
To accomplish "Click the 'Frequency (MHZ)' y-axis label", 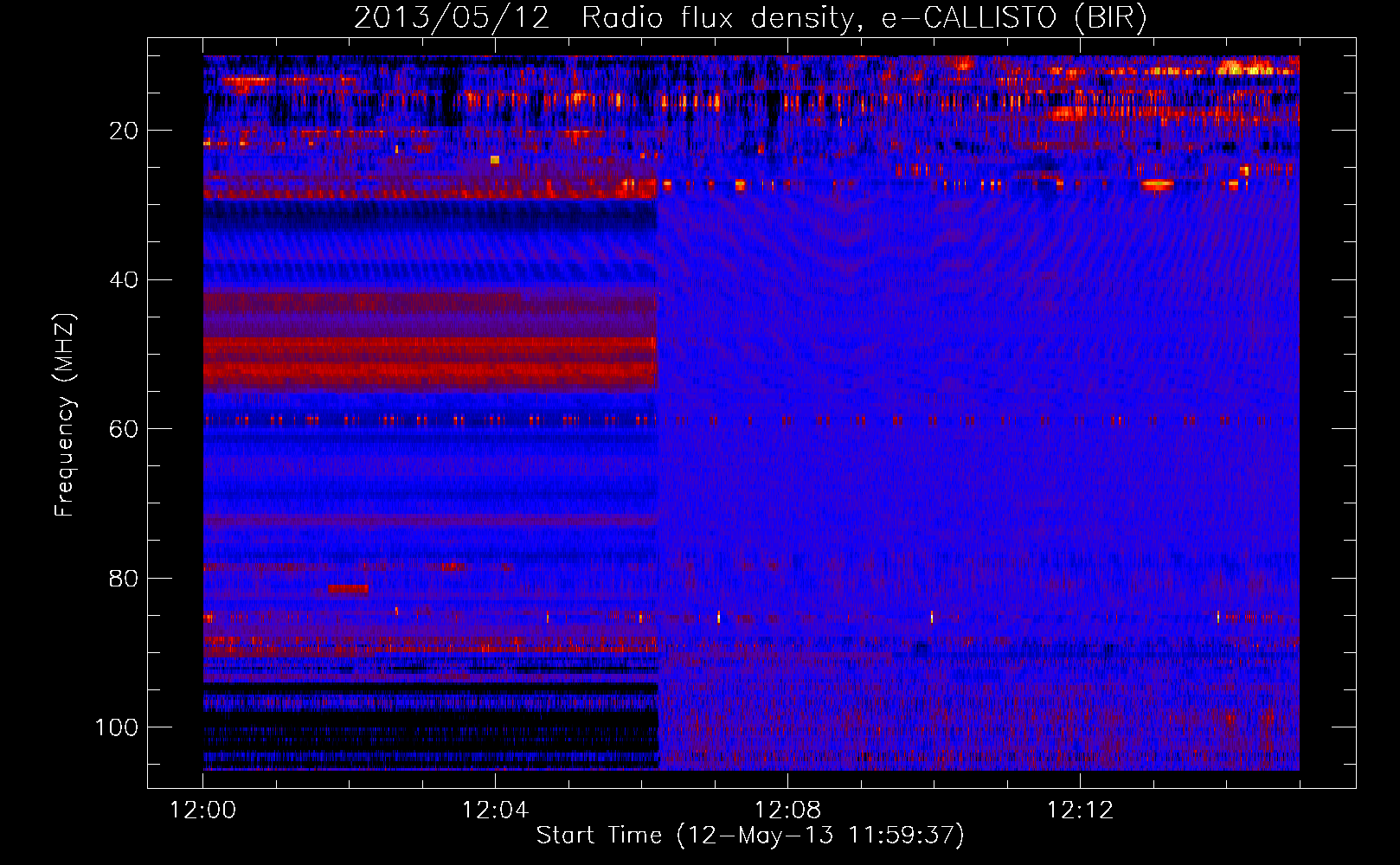I will tap(65, 414).
